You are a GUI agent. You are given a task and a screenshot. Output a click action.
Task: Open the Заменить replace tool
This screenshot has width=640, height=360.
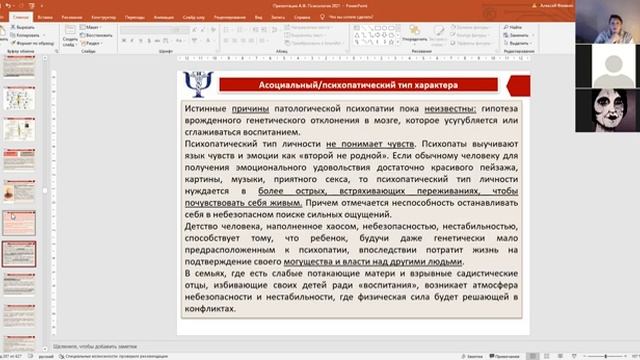coord(517,35)
